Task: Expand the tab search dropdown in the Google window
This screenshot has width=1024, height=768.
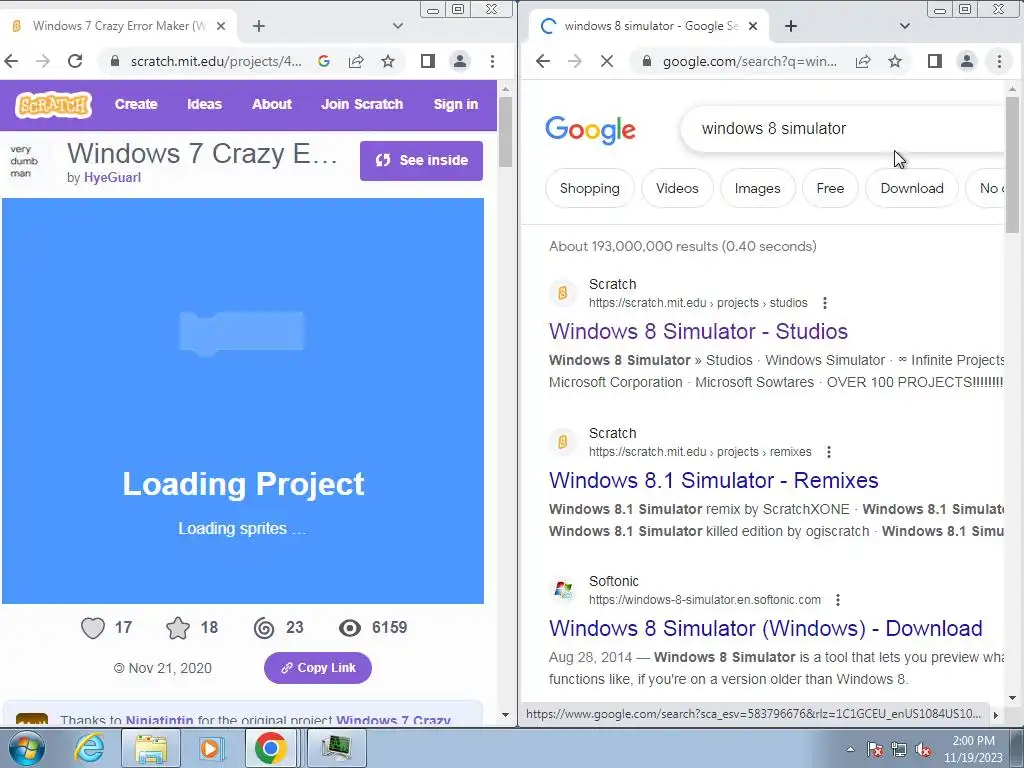Action: point(904,26)
